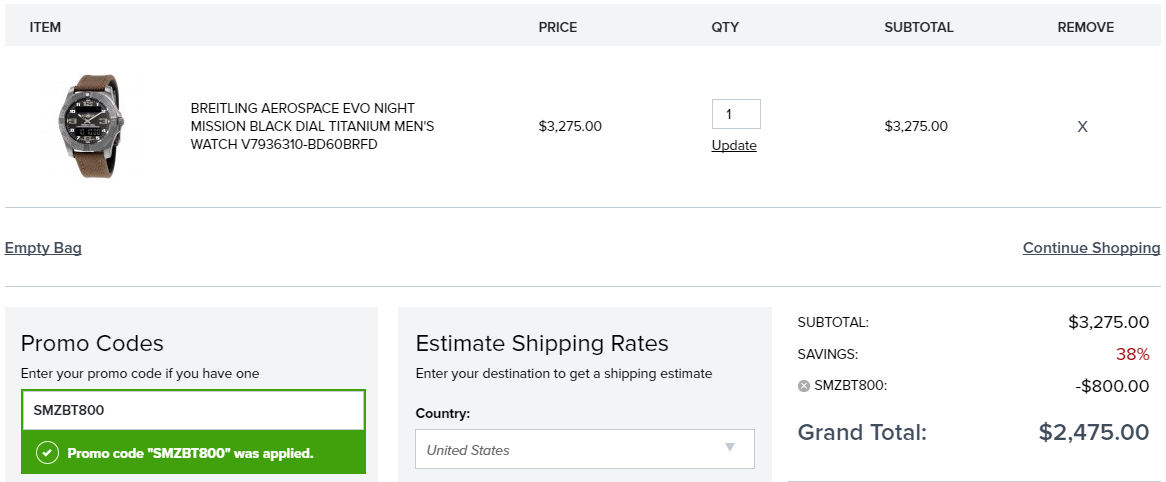The width and height of the screenshot is (1166, 482).
Task: Open the Breitling watch product thumbnail
Action: tap(91, 126)
